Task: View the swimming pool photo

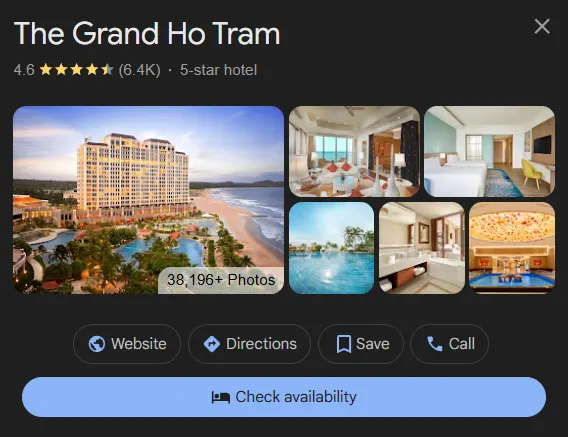Action: [331, 248]
